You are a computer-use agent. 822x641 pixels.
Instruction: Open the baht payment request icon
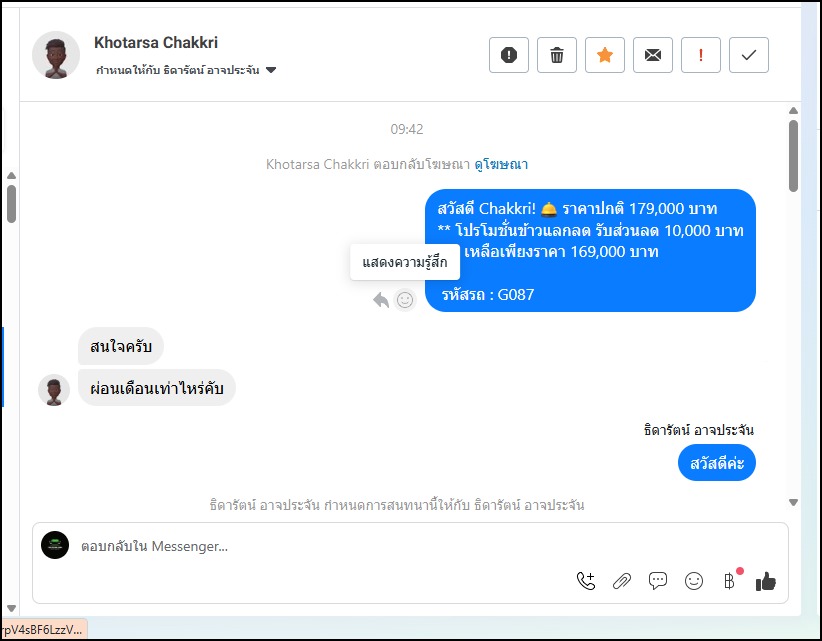click(x=730, y=581)
